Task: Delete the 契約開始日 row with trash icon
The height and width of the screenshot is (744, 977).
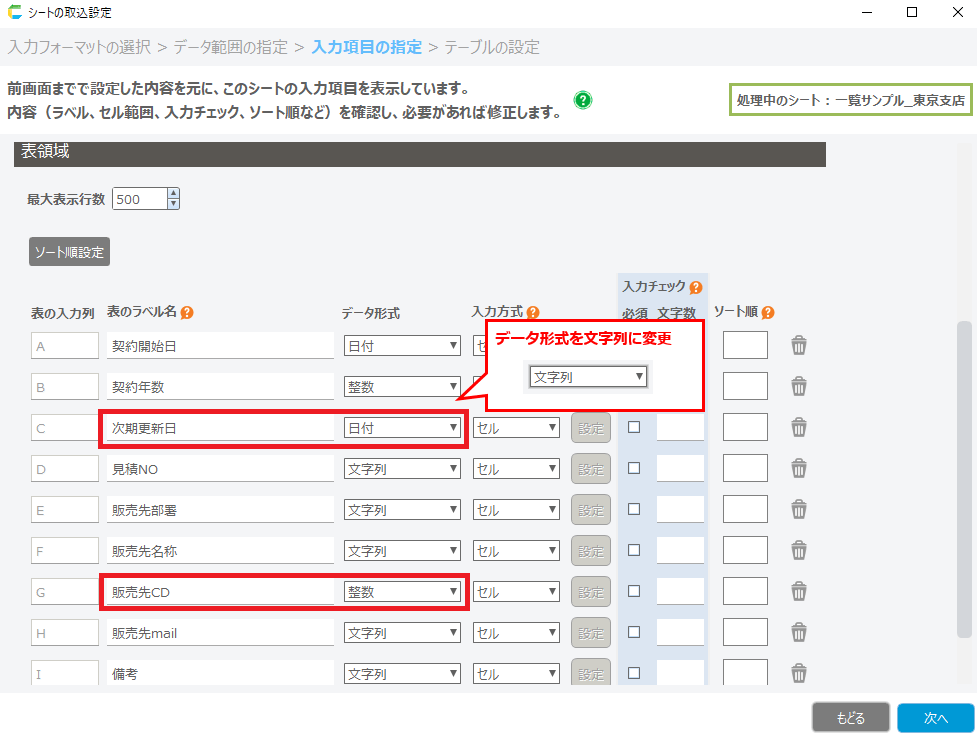Action: tap(799, 346)
